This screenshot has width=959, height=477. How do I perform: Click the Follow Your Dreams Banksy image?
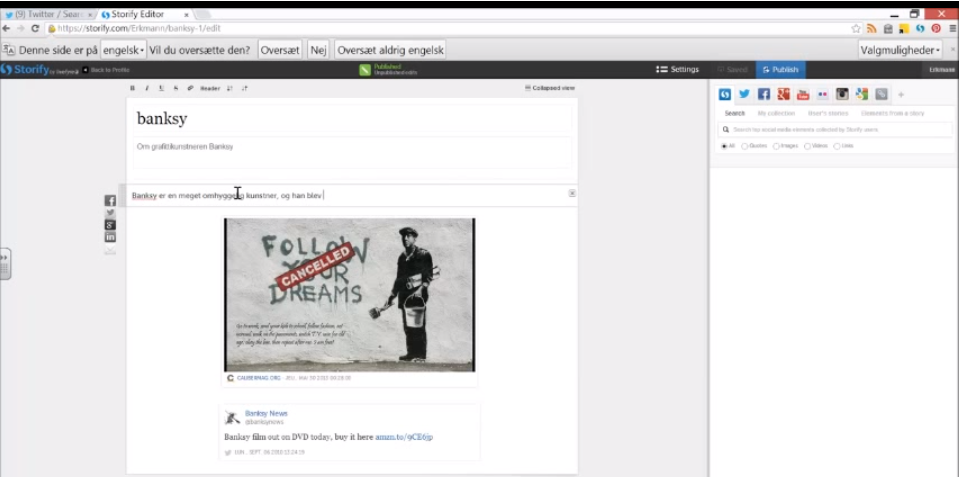349,295
